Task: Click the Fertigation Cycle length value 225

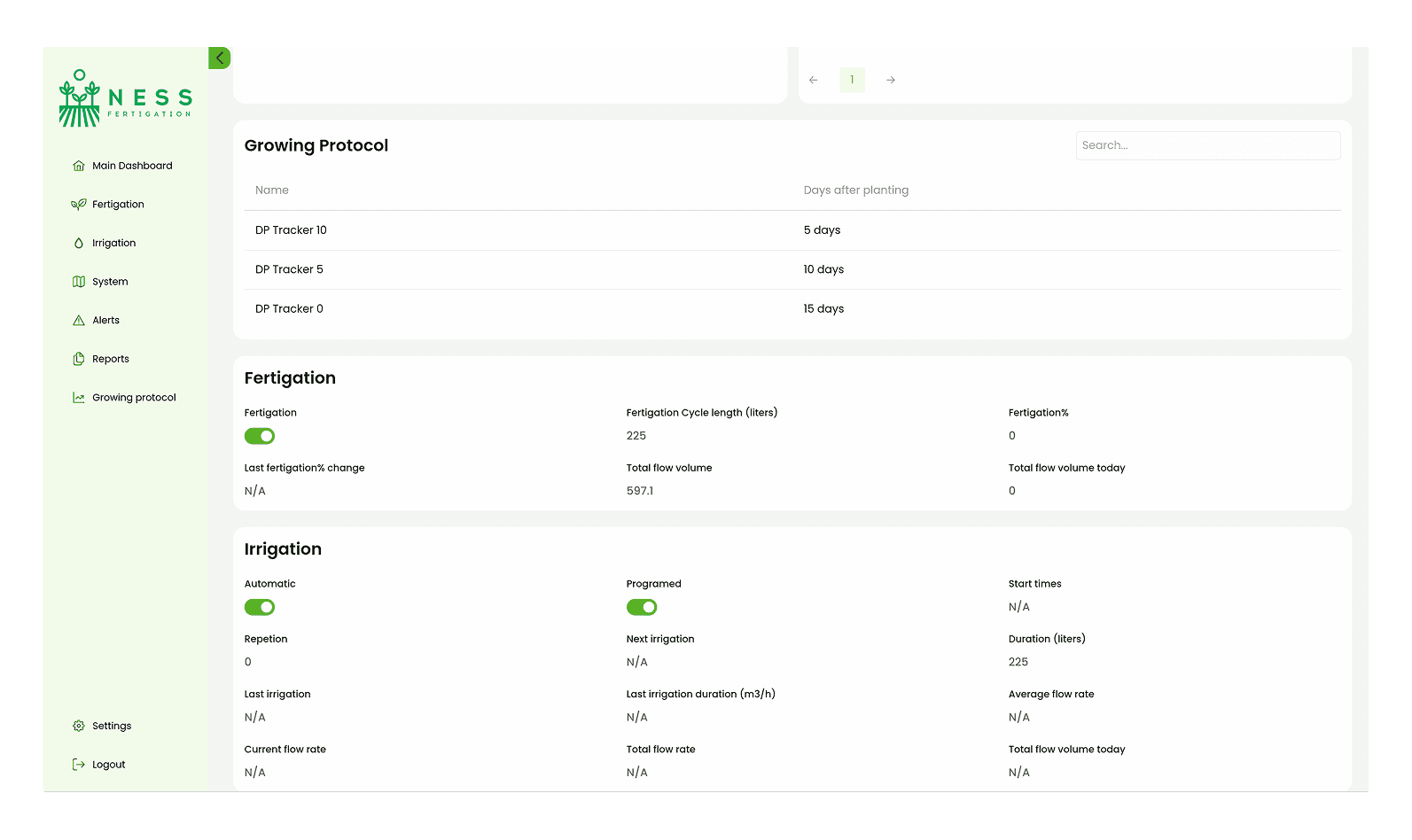Action: [636, 436]
